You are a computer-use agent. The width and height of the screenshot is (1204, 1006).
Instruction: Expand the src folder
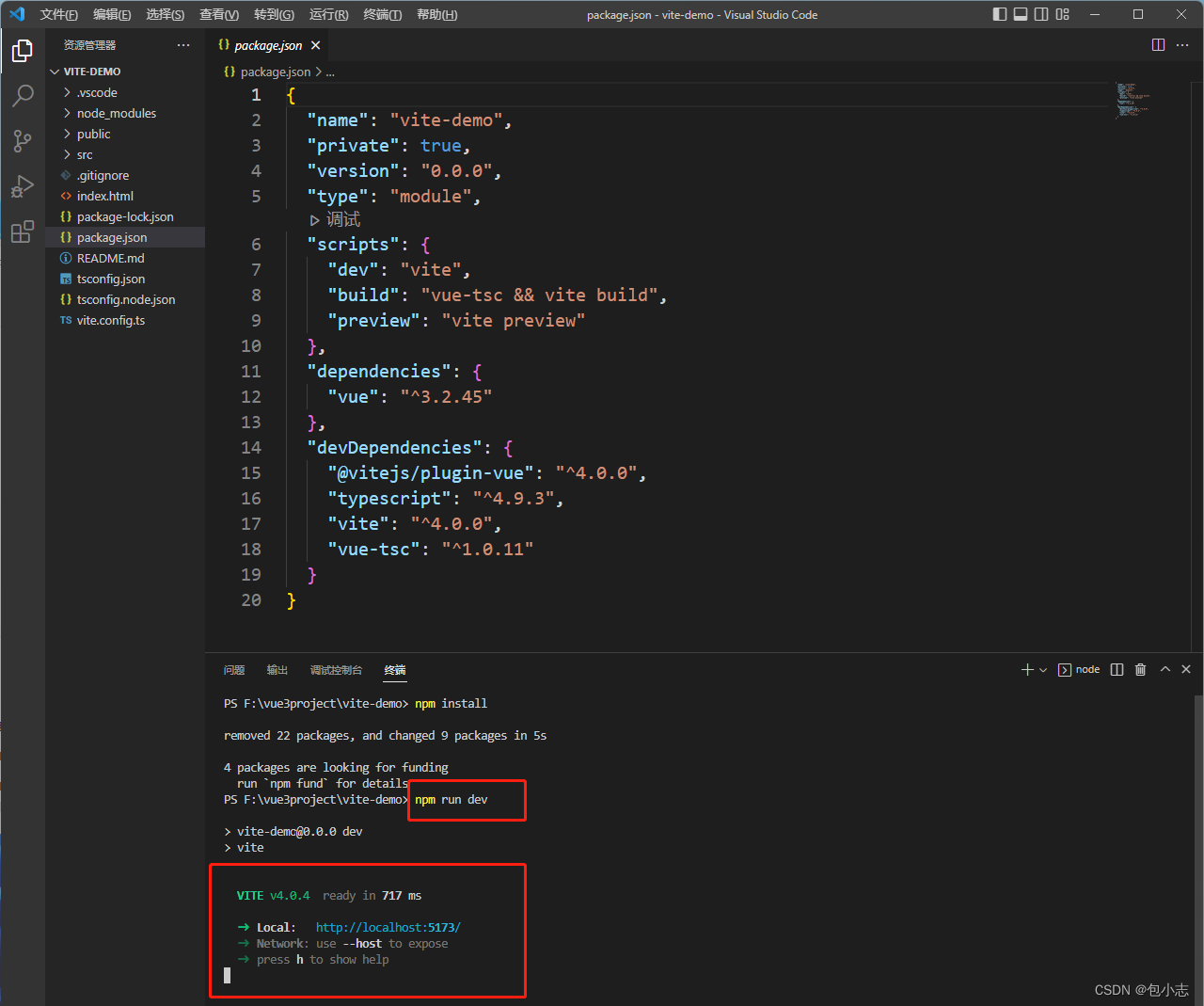[125, 154]
